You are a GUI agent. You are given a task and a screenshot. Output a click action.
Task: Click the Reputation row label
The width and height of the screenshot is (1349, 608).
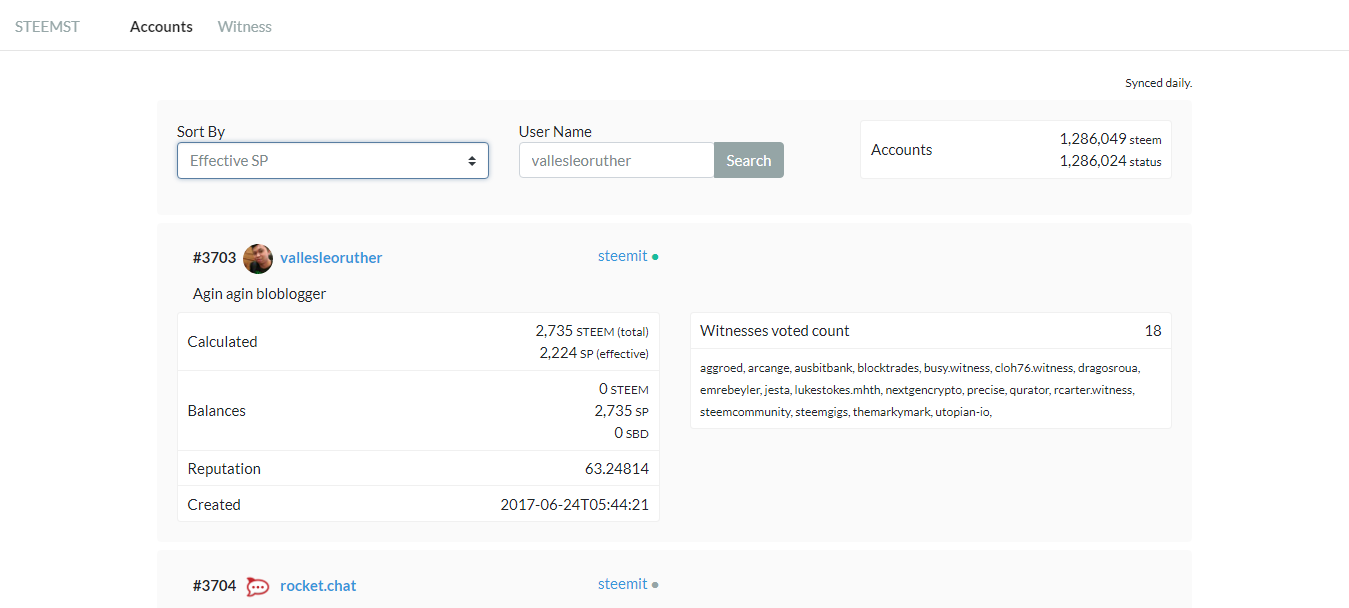tap(224, 469)
